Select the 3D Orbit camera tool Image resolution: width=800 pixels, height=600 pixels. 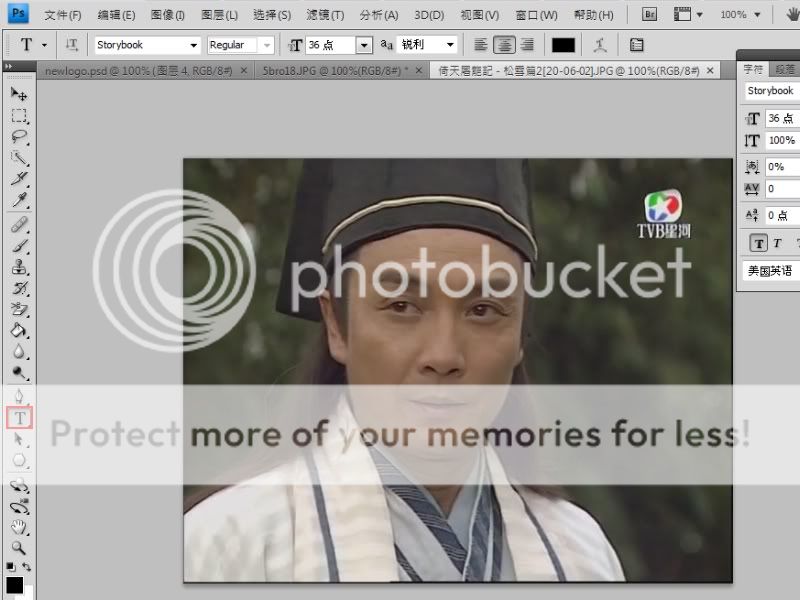pos(19,507)
